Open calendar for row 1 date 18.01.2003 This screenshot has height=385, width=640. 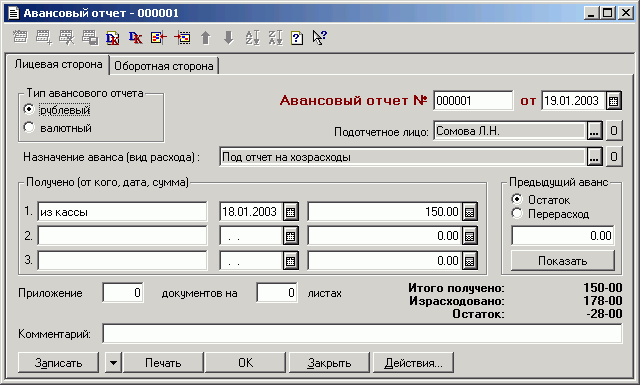(x=290, y=212)
